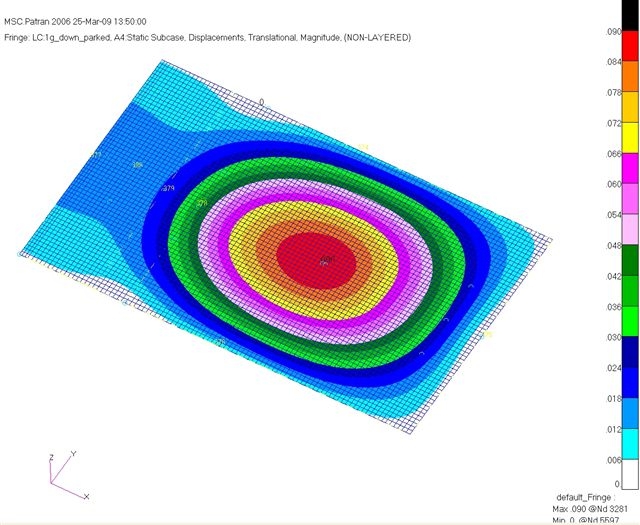Click the .078 legend scale value
Image resolution: width=640 pixels, height=525 pixels.
(x=613, y=93)
